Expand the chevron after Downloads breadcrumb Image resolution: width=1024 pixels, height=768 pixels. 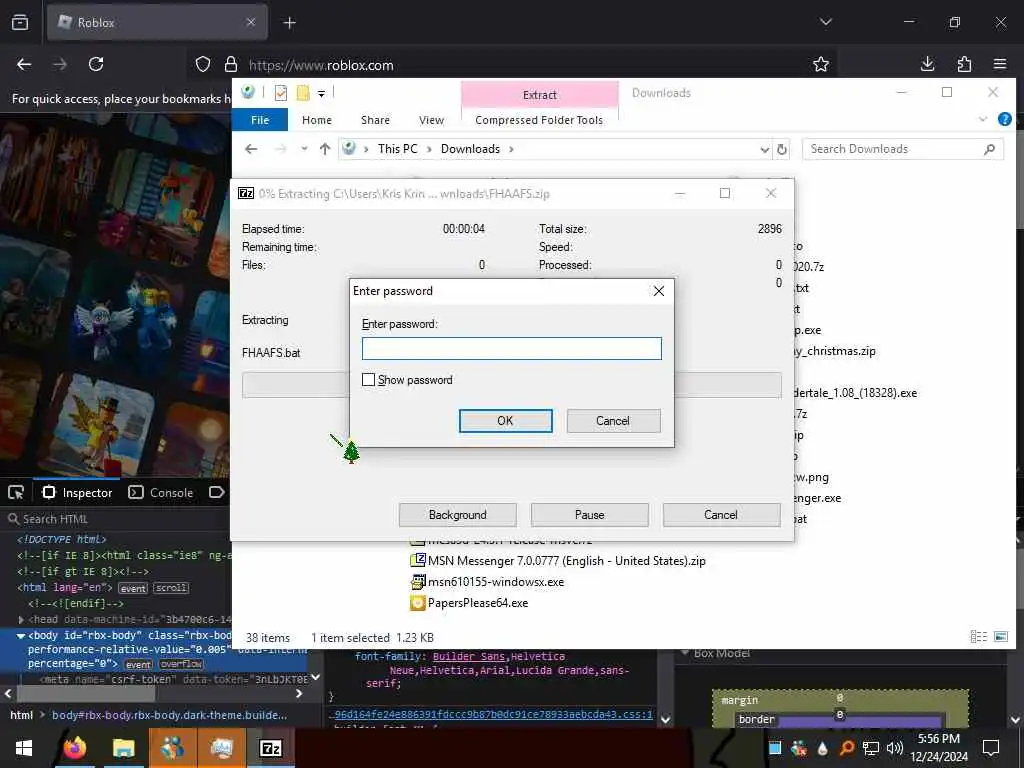pos(511,149)
